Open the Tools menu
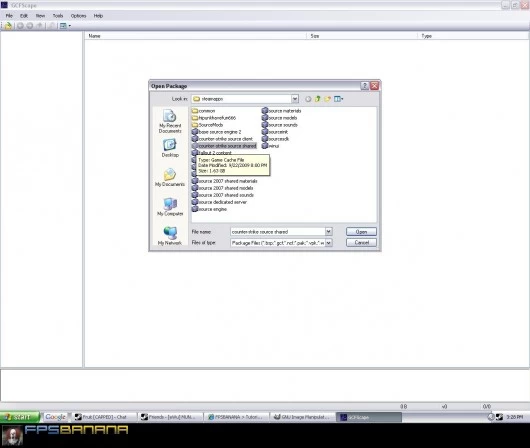 [x=58, y=16]
